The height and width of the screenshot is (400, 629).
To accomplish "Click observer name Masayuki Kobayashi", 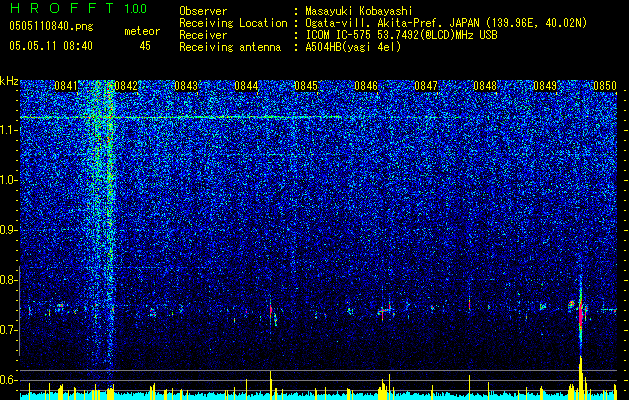I will click(x=358, y=11).
